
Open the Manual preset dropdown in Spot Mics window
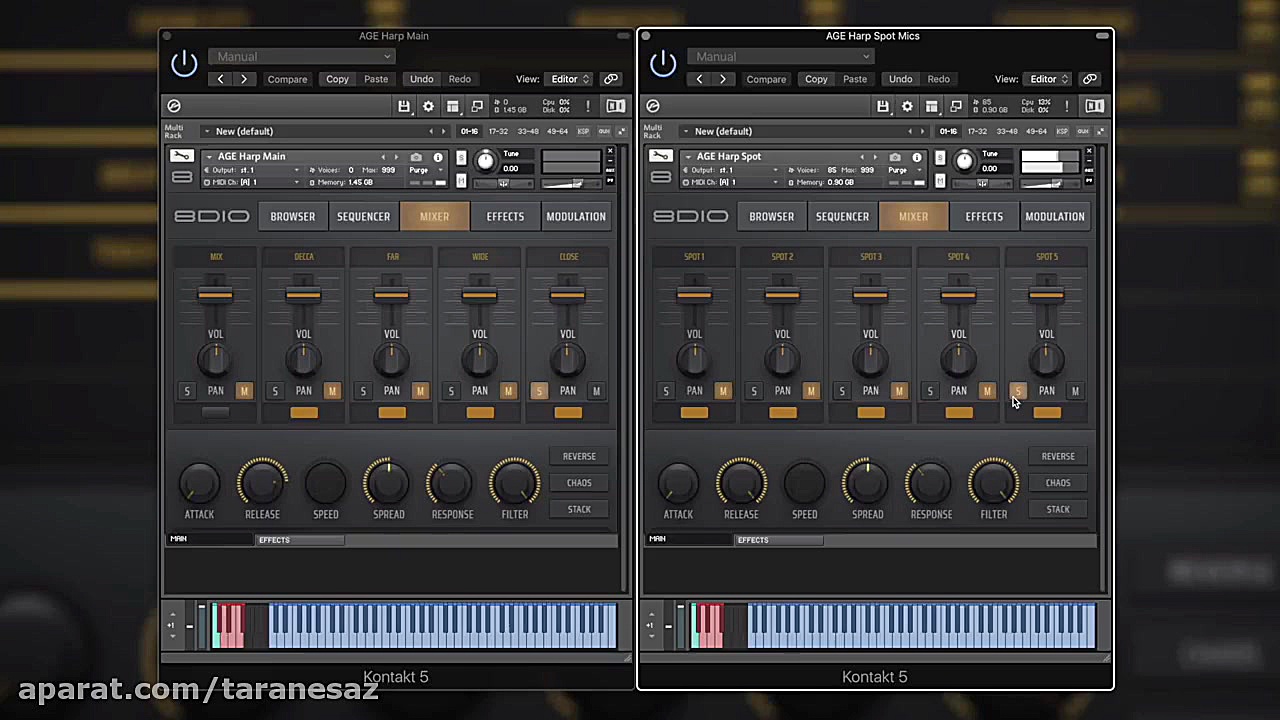coord(780,57)
